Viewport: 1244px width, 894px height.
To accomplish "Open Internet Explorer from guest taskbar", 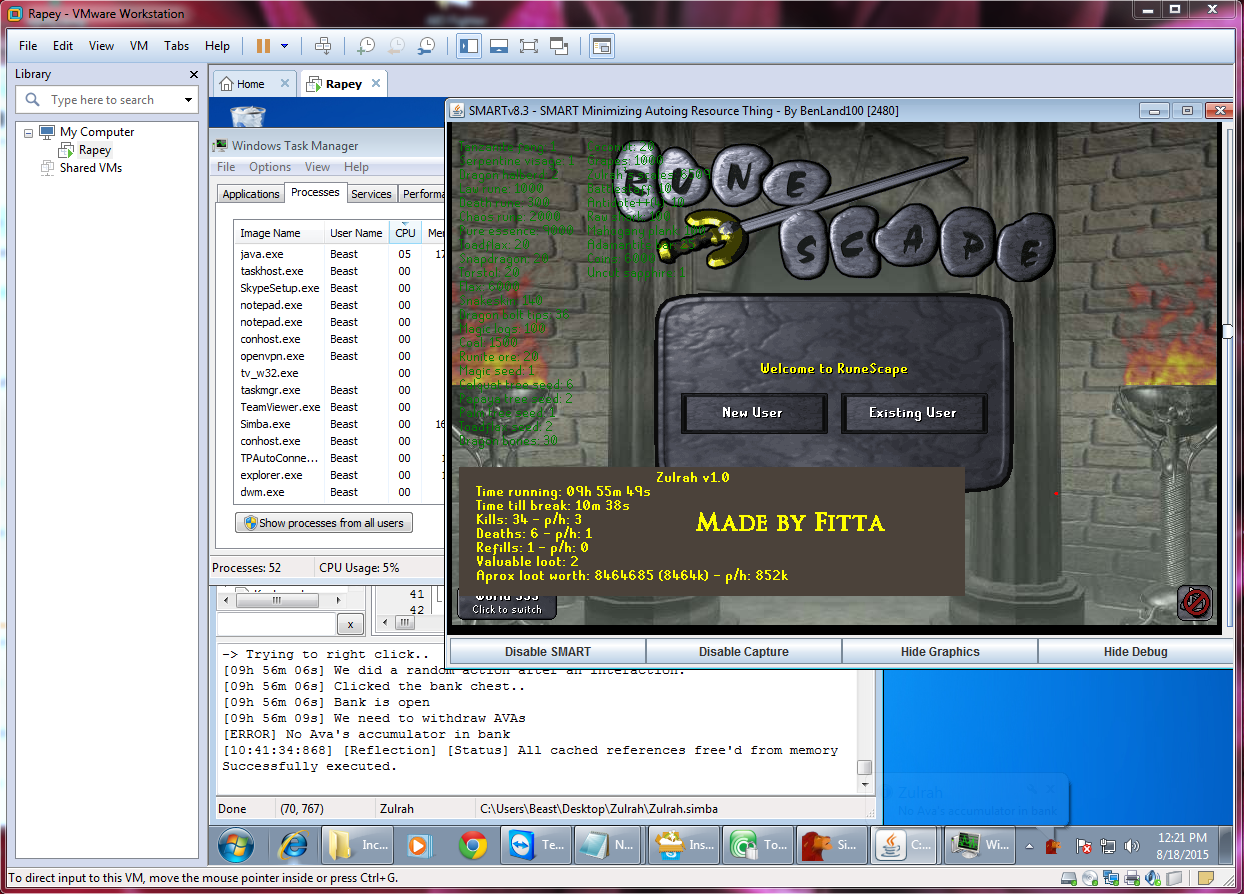I will [294, 845].
